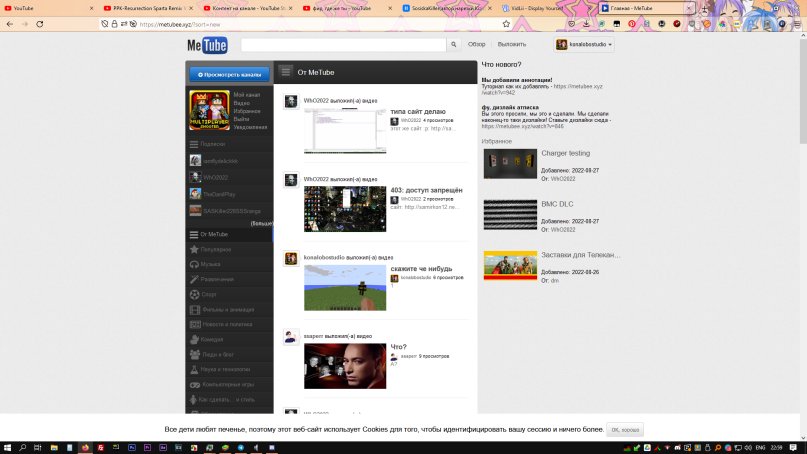Expand subscriptions with (Больше) link
The height and width of the screenshot is (454, 807).
pyautogui.click(x=260, y=223)
